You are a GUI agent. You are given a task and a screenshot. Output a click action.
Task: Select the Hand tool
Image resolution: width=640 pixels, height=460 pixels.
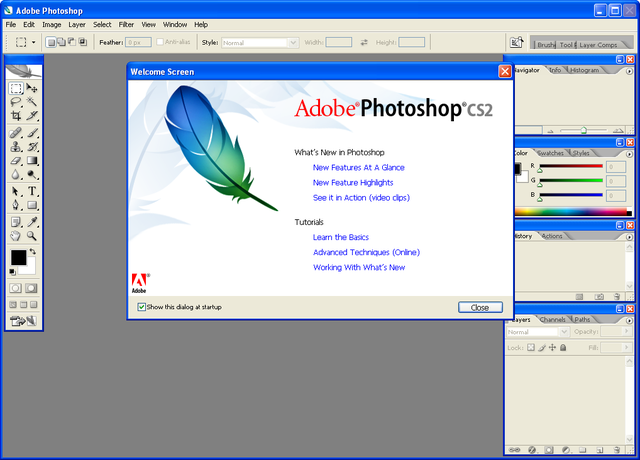(16, 236)
